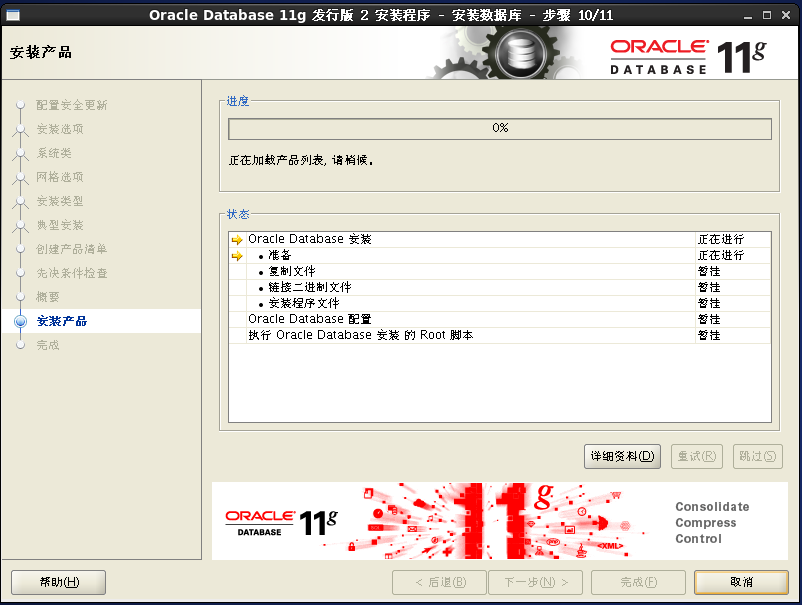
Task: Click the 链接二进制文件 status row
Action: point(500,287)
